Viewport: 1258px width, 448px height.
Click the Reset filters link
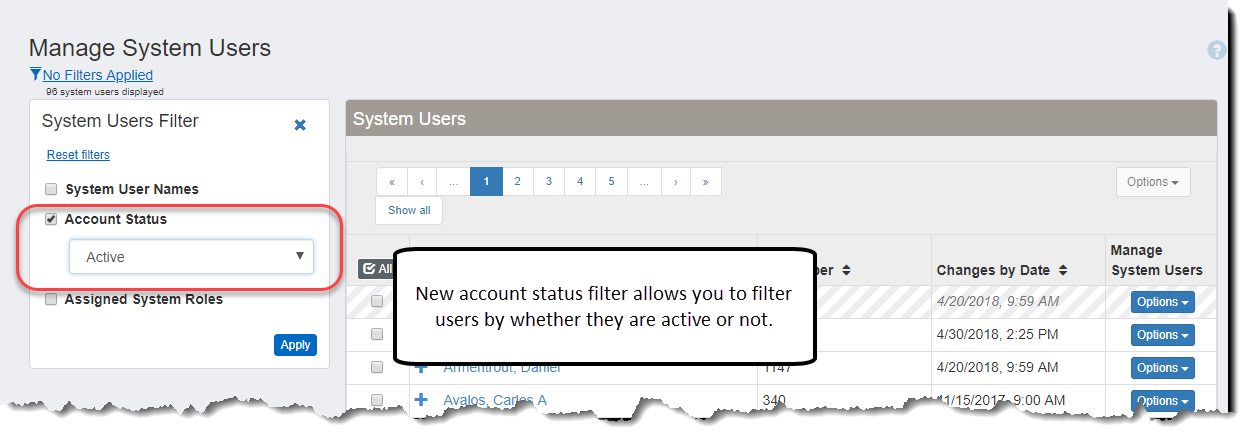pyautogui.click(x=78, y=155)
